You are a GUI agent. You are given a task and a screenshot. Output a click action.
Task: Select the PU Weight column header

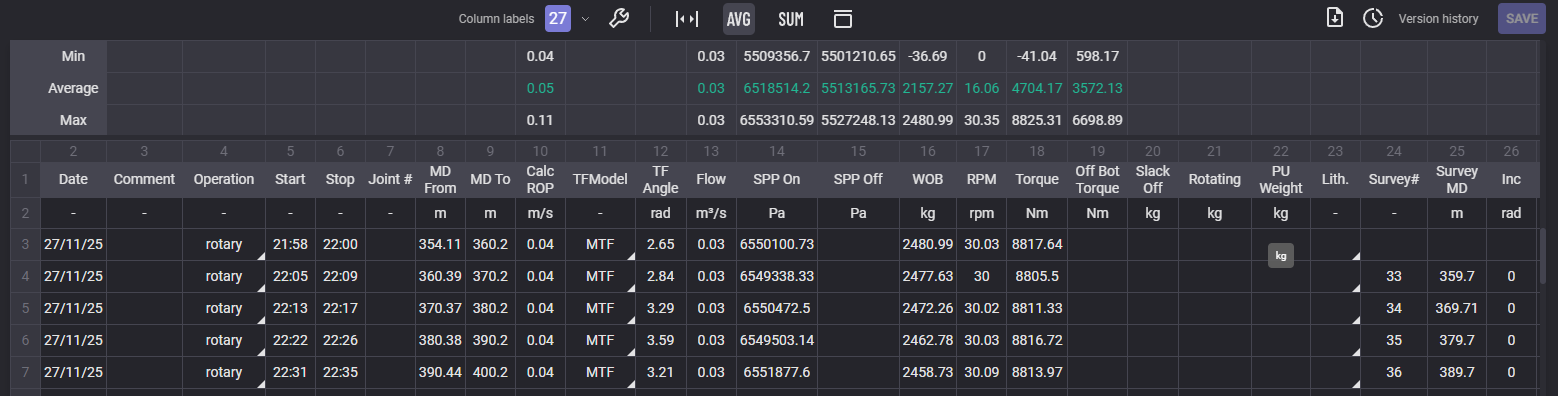[x=1280, y=180]
